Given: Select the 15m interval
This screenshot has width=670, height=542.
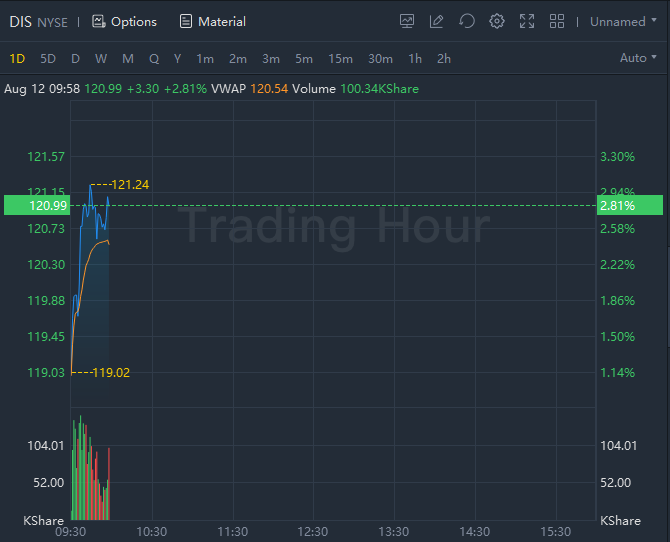Looking at the screenshot, I should (340, 58).
